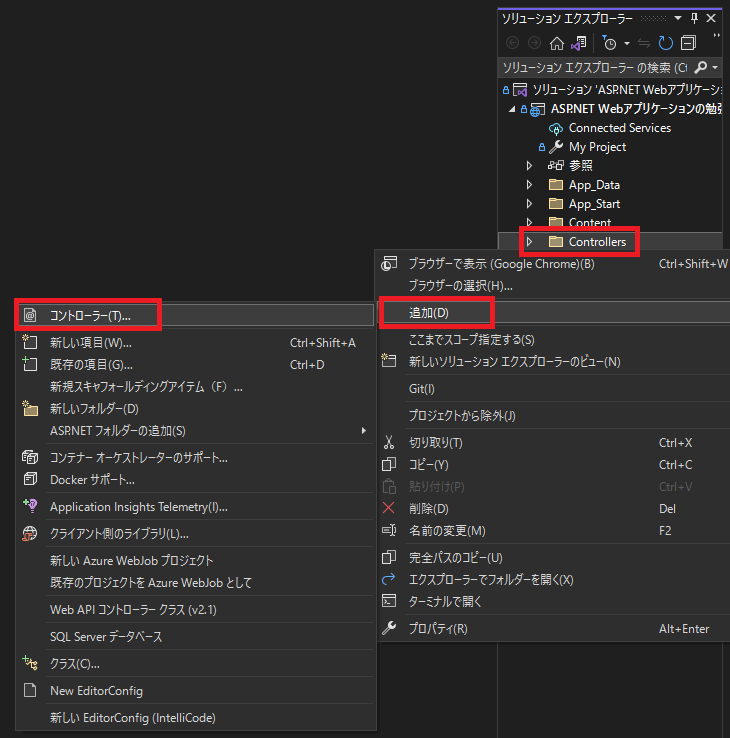The height and width of the screenshot is (738, 730).
Task: Click the Home icon in Solution Explorer toolbar
Action: click(557, 44)
